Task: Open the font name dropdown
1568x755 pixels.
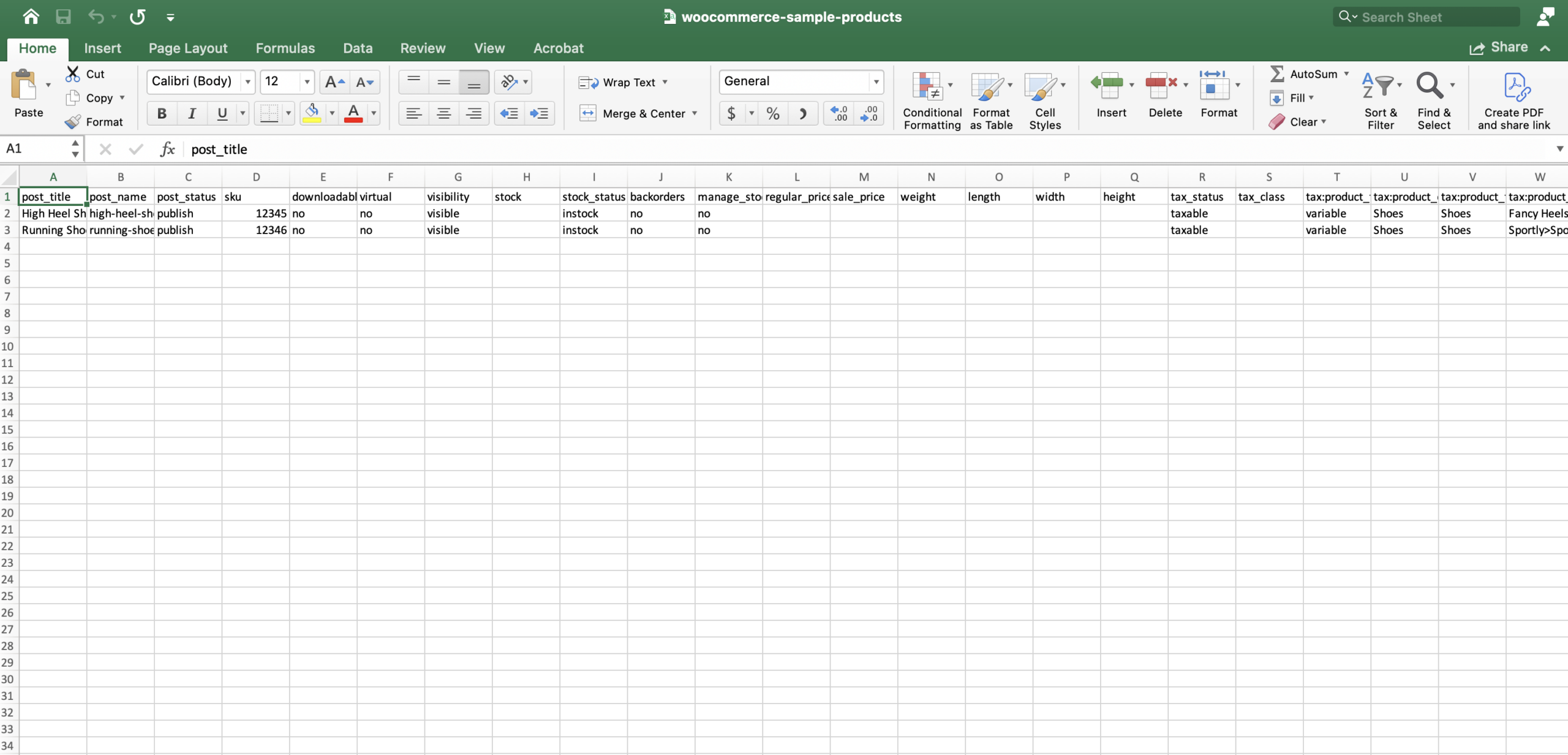Action: pos(247,82)
